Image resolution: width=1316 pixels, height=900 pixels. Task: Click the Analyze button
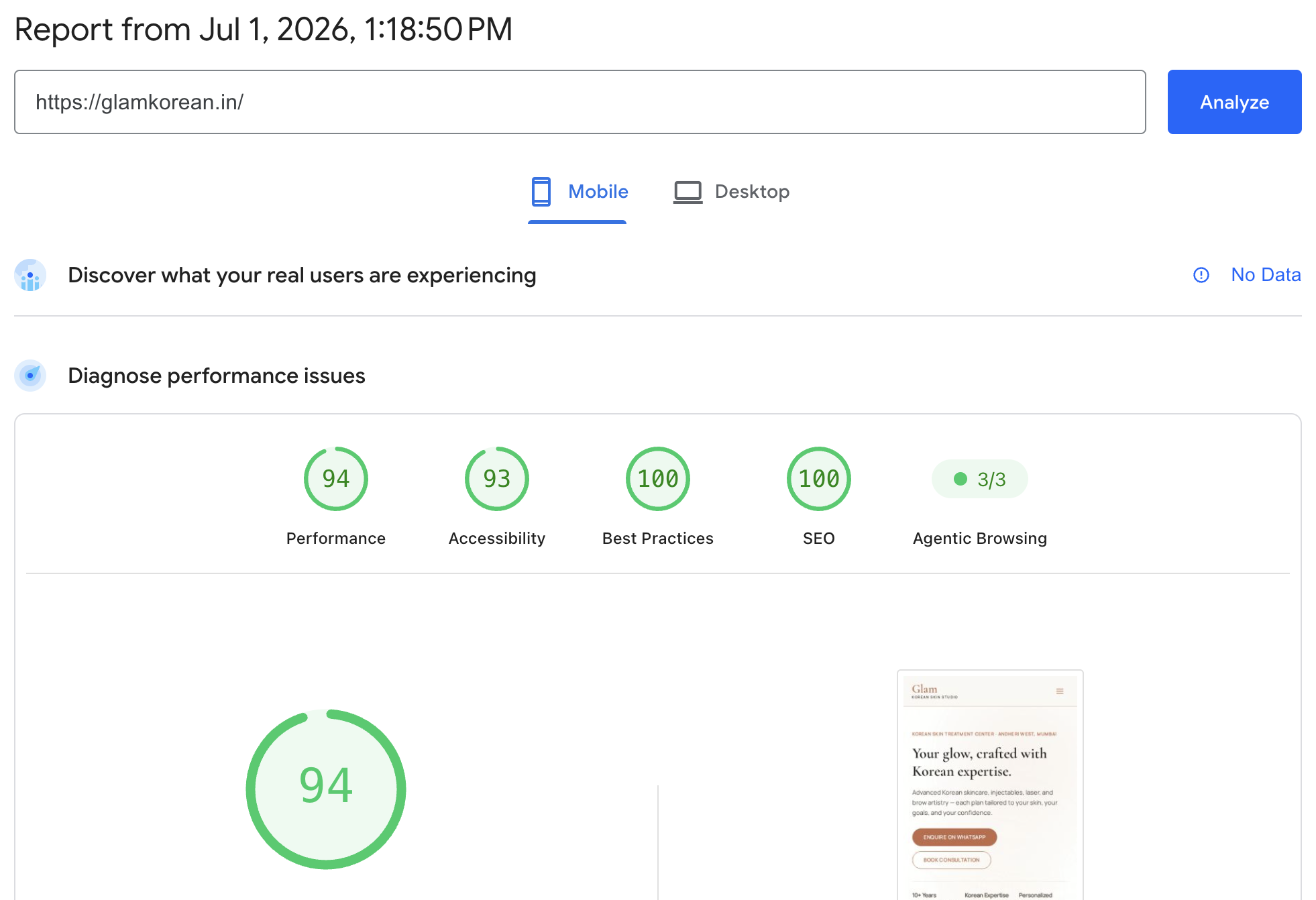click(1234, 102)
